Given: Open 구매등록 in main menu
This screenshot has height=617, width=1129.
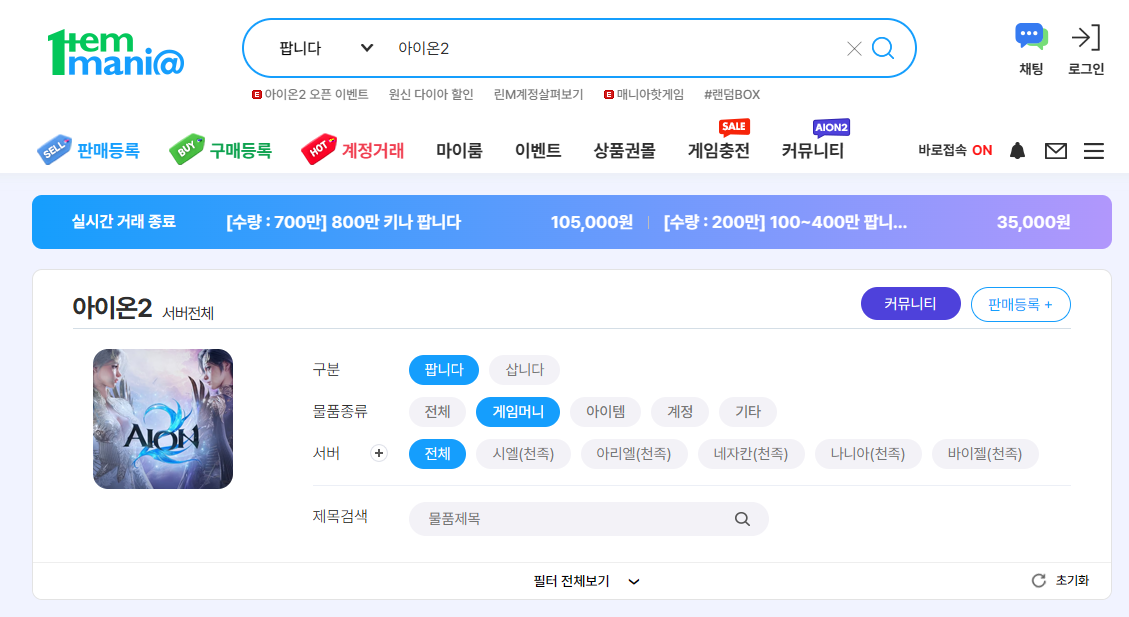Looking at the screenshot, I should [240, 150].
